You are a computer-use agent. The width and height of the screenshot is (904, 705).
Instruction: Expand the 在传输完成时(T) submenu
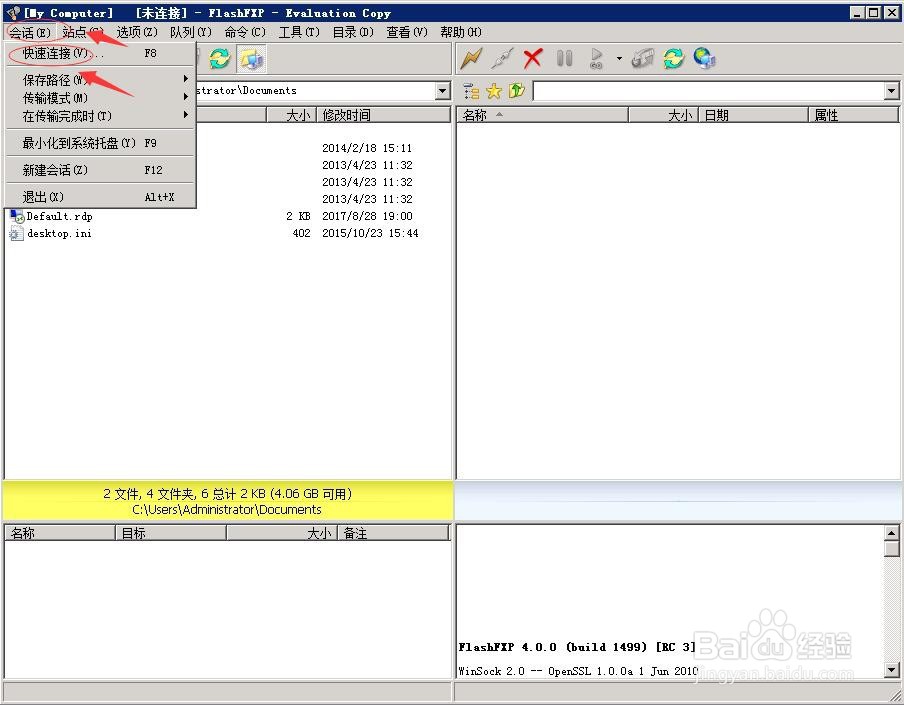[x=100, y=116]
